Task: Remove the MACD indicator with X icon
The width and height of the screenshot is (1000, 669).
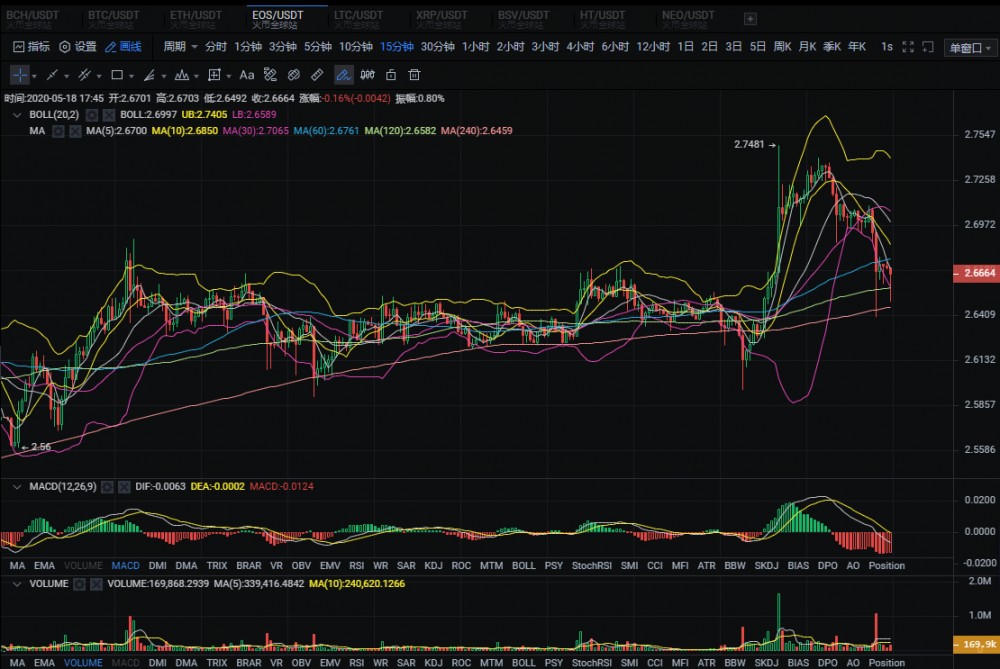Action: point(124,487)
